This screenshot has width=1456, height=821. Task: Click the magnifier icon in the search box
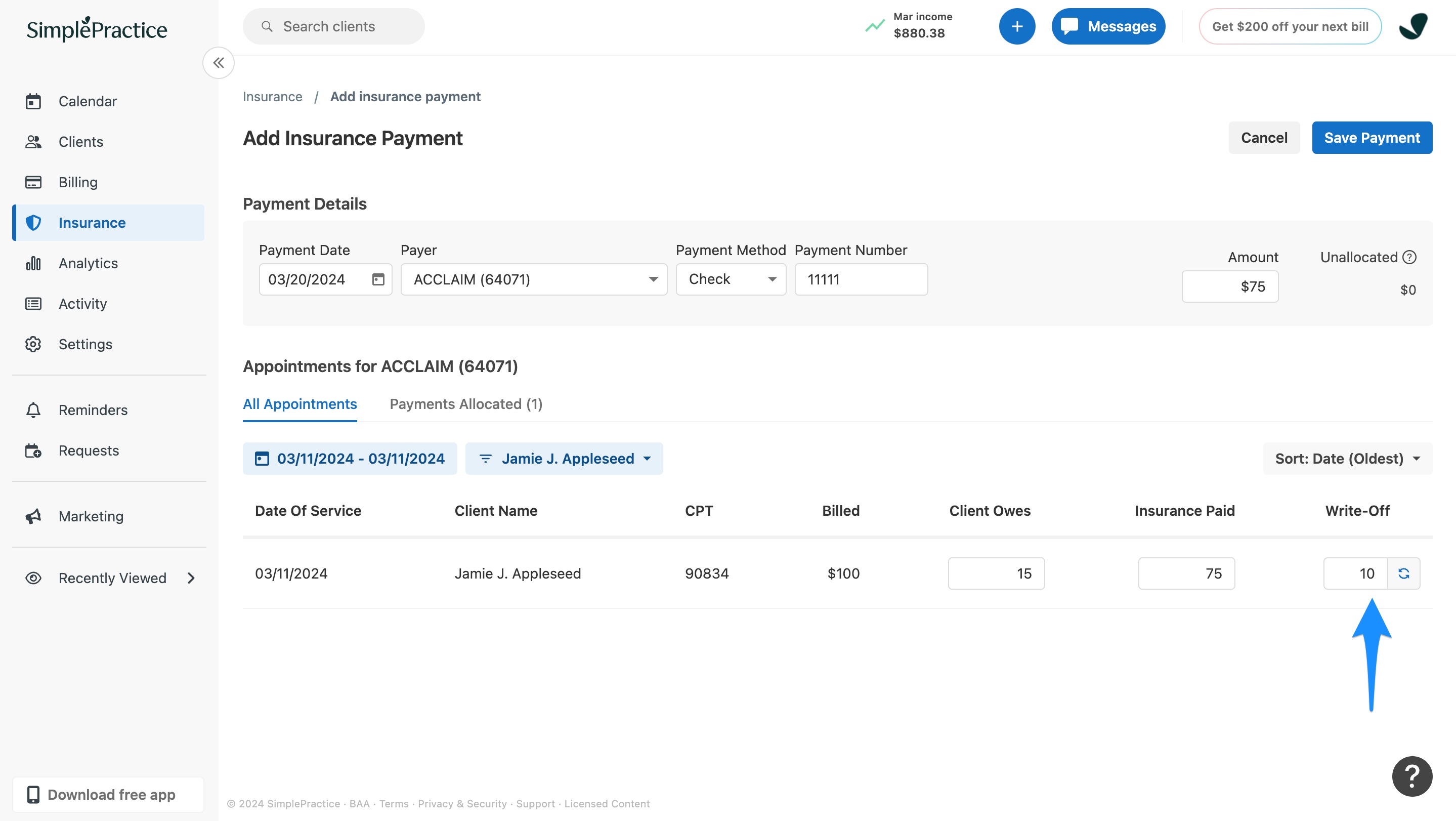[267, 27]
